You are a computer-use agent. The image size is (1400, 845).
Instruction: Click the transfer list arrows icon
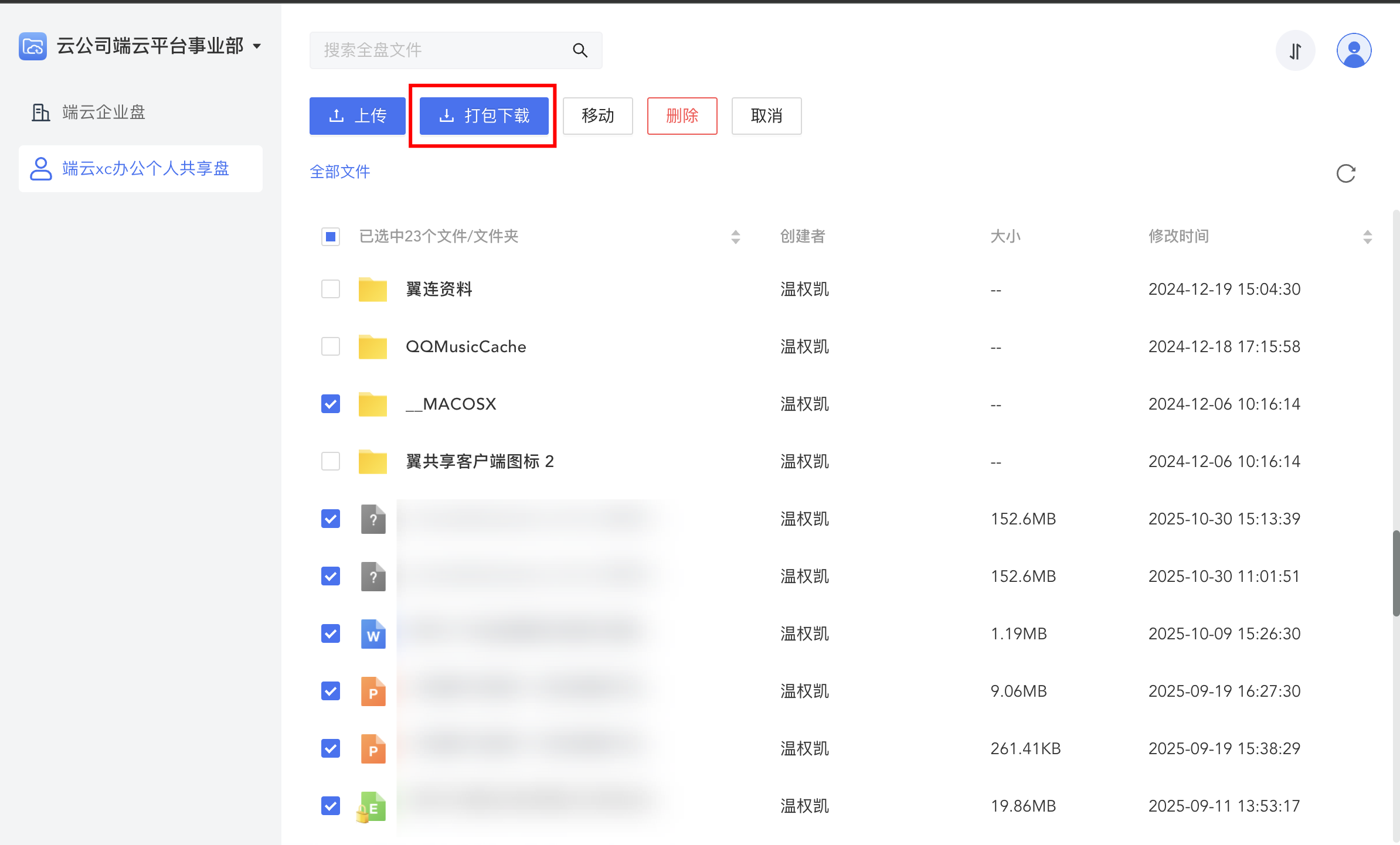[1295, 51]
